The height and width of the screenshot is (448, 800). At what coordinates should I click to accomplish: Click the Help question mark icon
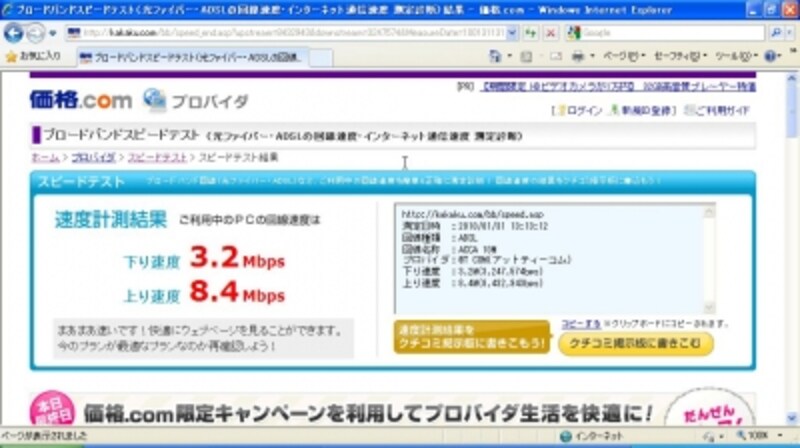pyautogui.click(x=770, y=56)
